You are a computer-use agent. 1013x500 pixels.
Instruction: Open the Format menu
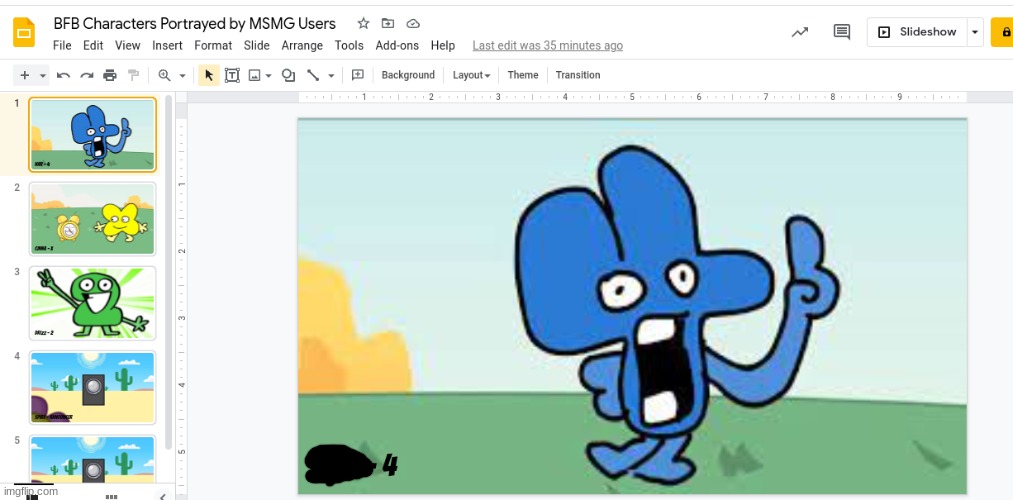[x=213, y=45]
